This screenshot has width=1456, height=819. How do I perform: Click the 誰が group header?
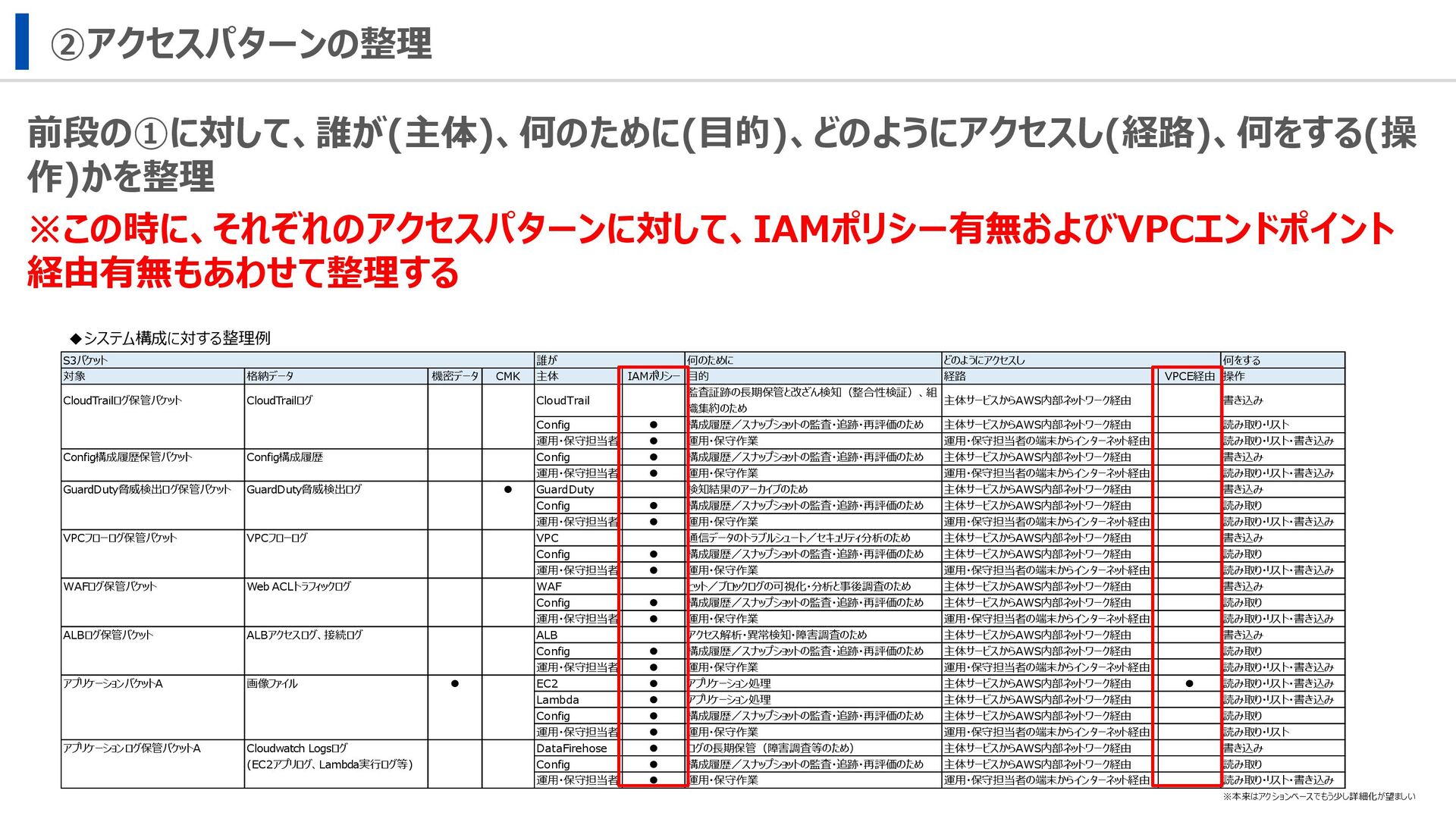click(x=610, y=360)
